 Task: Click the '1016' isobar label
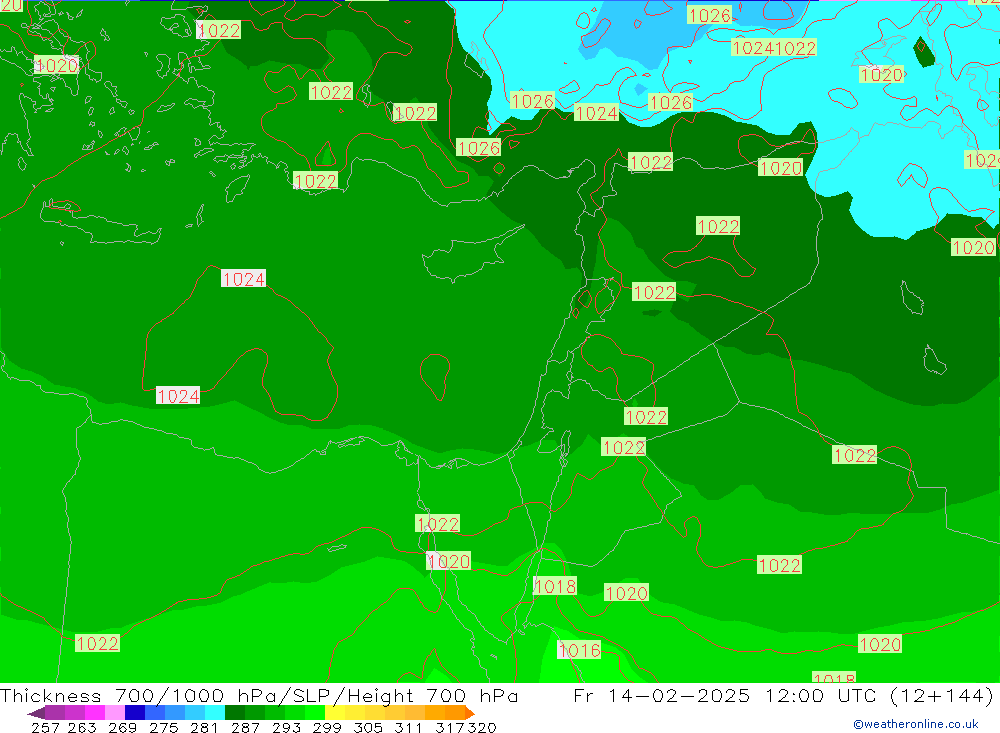click(579, 650)
